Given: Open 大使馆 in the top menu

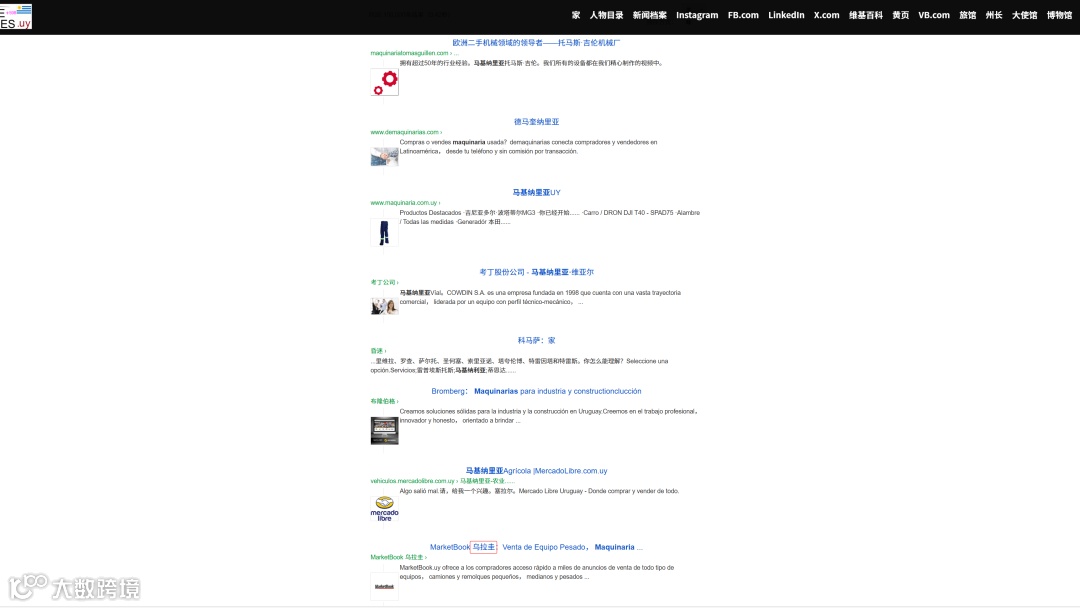Looking at the screenshot, I should (x=1024, y=15).
